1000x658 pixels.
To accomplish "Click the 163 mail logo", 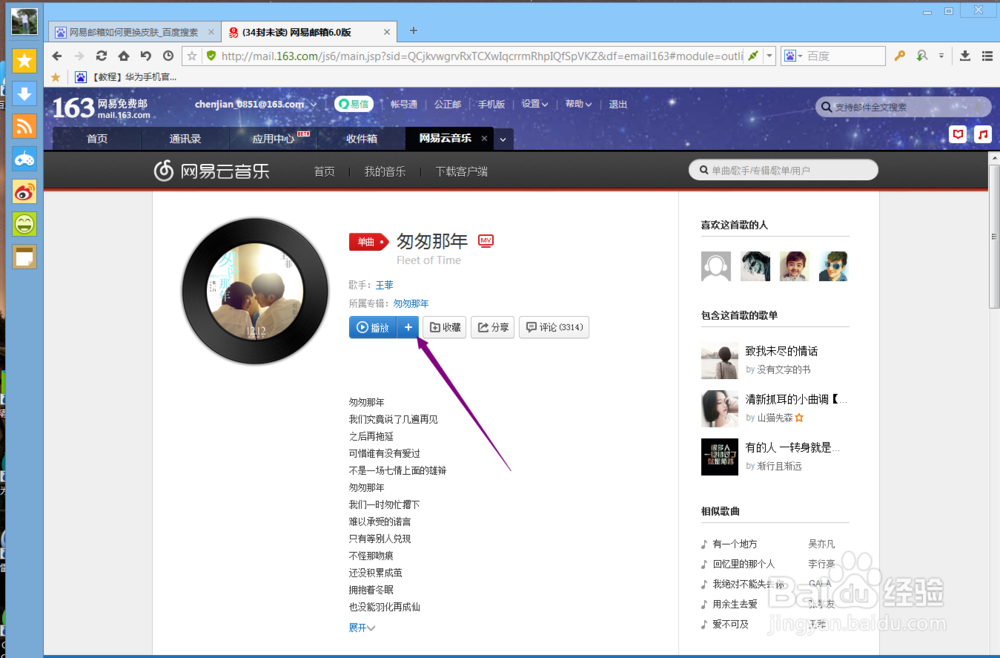I will [x=101, y=108].
